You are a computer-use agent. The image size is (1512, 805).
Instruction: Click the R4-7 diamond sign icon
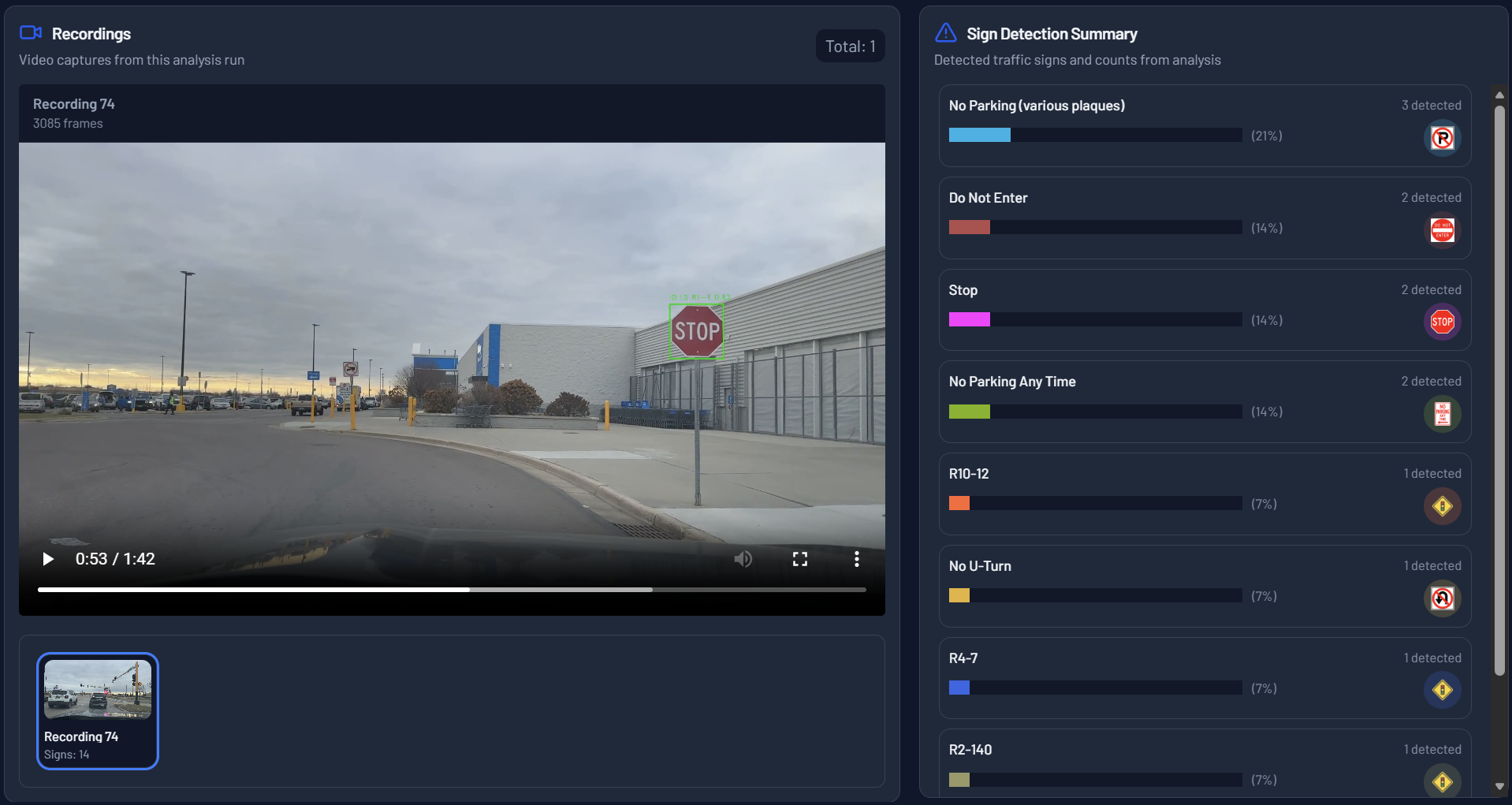pyautogui.click(x=1442, y=690)
